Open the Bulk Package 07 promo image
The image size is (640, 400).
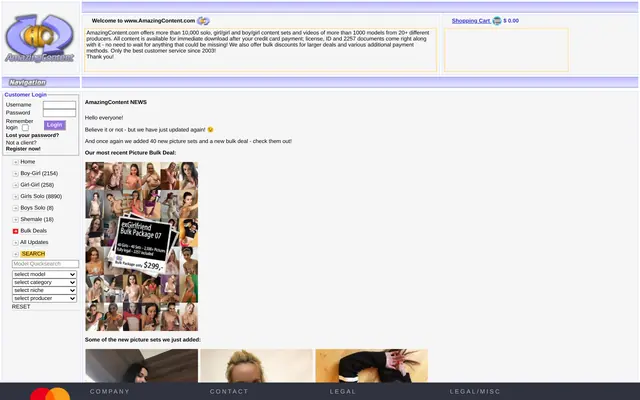pyautogui.click(x=142, y=246)
